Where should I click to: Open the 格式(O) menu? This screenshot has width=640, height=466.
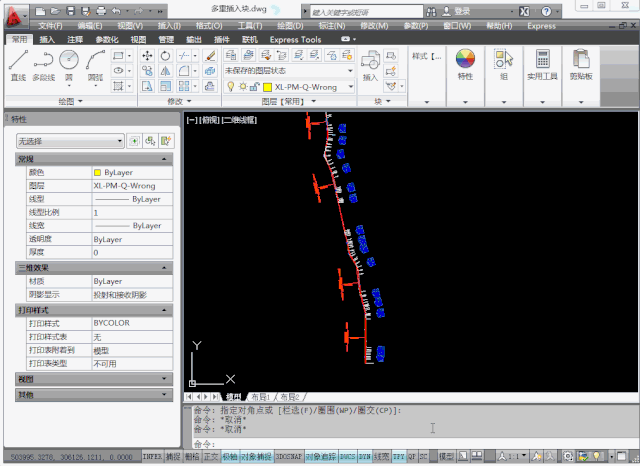tap(208, 25)
